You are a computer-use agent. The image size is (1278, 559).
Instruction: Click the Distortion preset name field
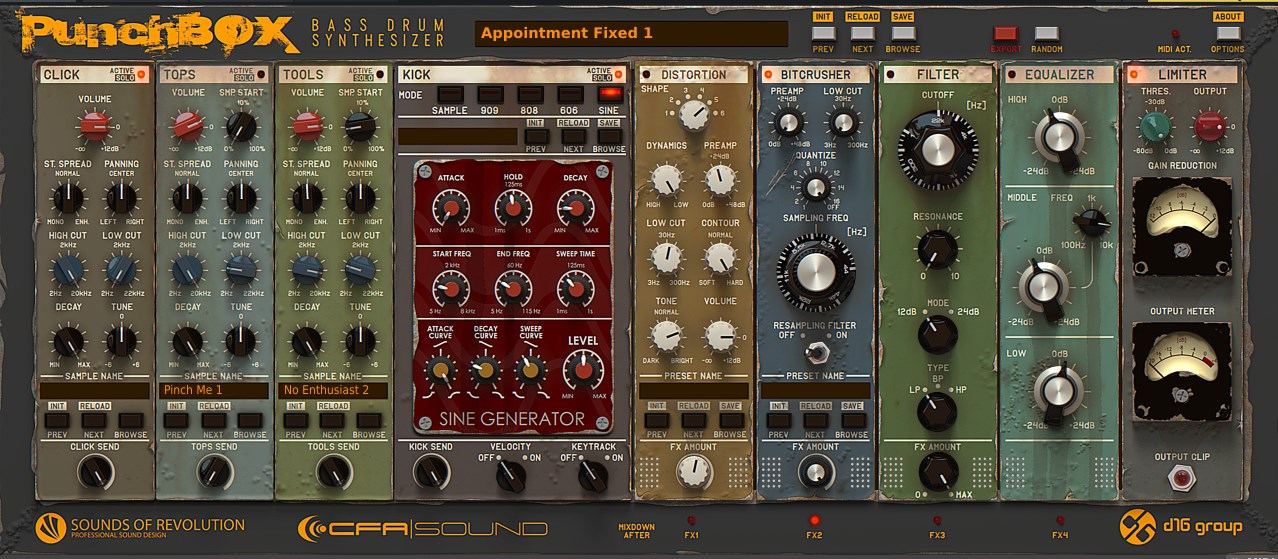[x=693, y=390]
